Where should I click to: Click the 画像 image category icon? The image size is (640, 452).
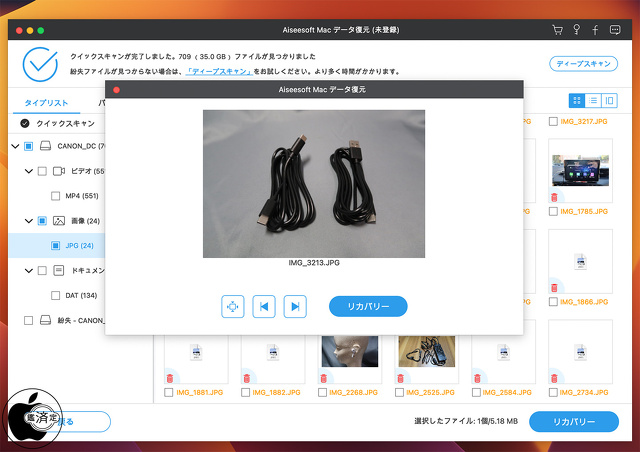click(x=59, y=221)
